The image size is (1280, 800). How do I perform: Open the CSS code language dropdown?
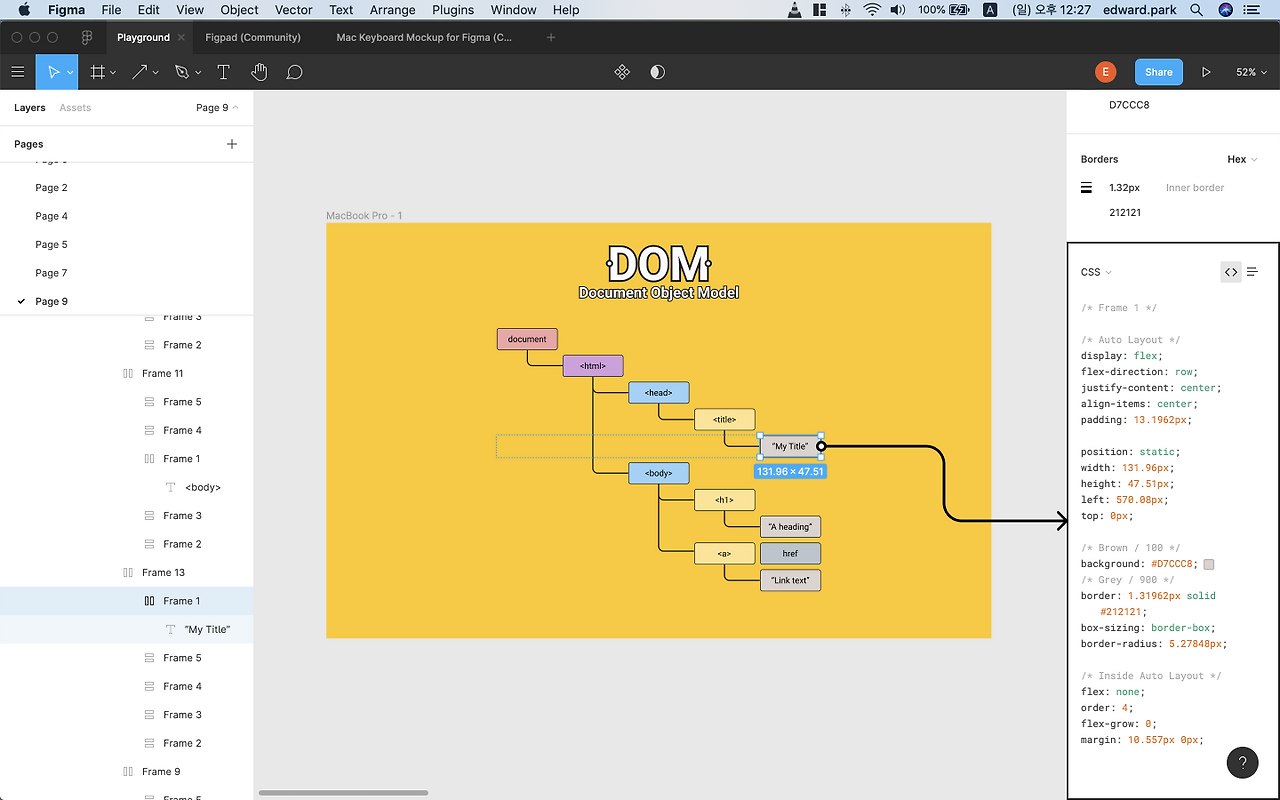point(1096,272)
